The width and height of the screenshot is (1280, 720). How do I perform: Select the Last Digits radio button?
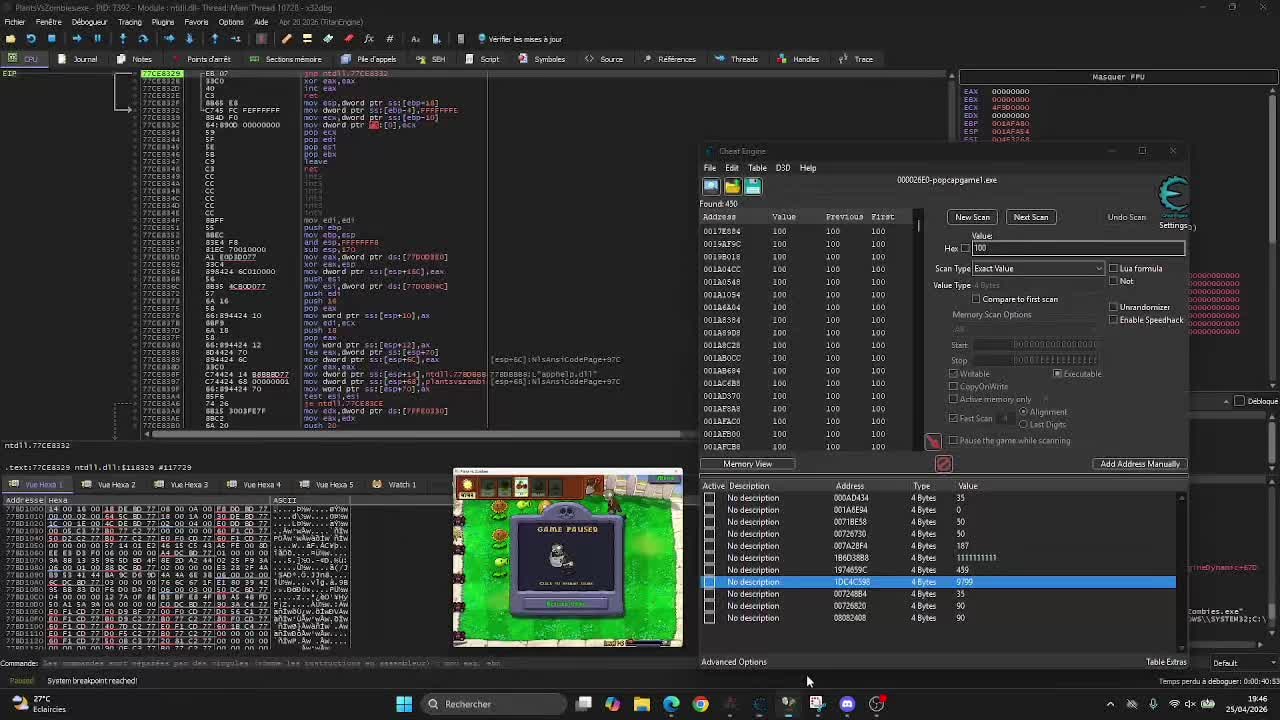point(1023,424)
